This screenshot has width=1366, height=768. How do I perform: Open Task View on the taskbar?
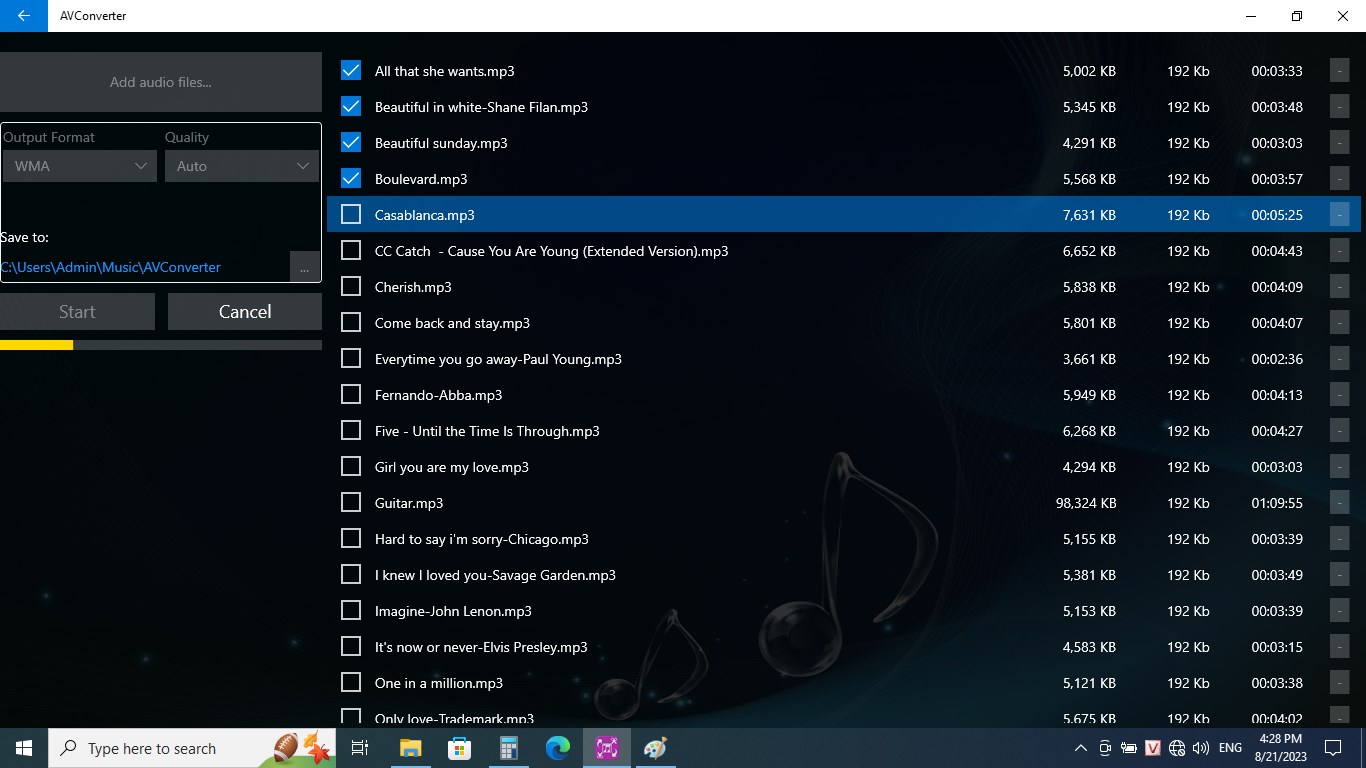coord(360,748)
